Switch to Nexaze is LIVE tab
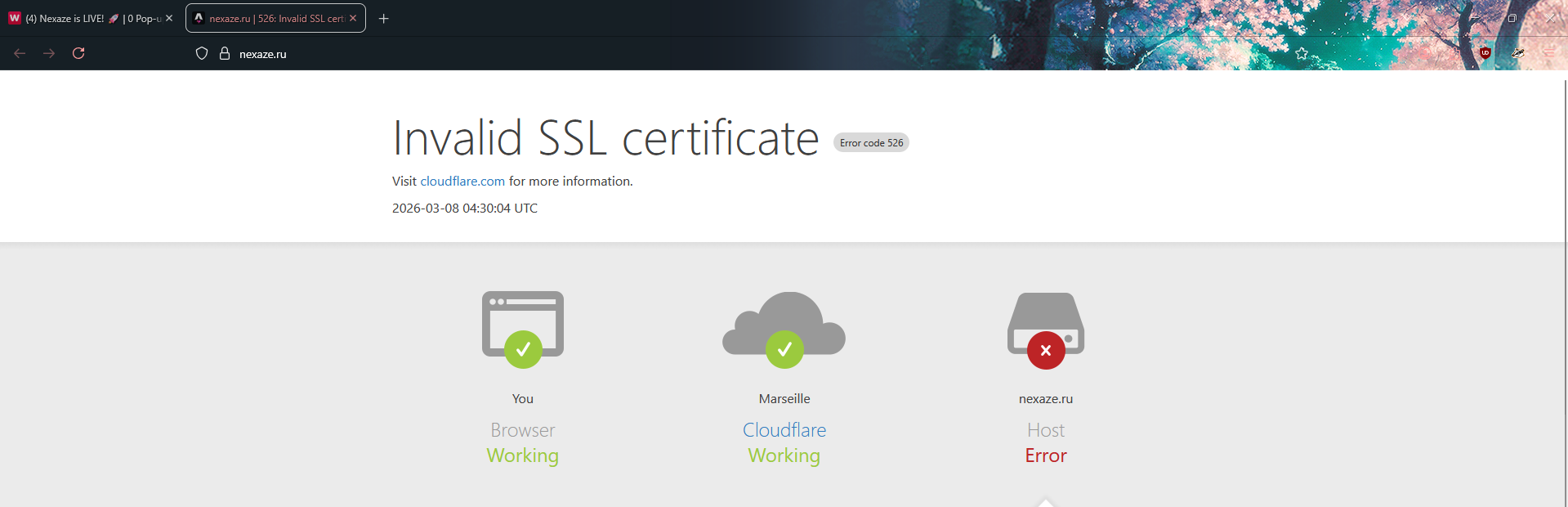The height and width of the screenshot is (507, 1568). click(91, 18)
